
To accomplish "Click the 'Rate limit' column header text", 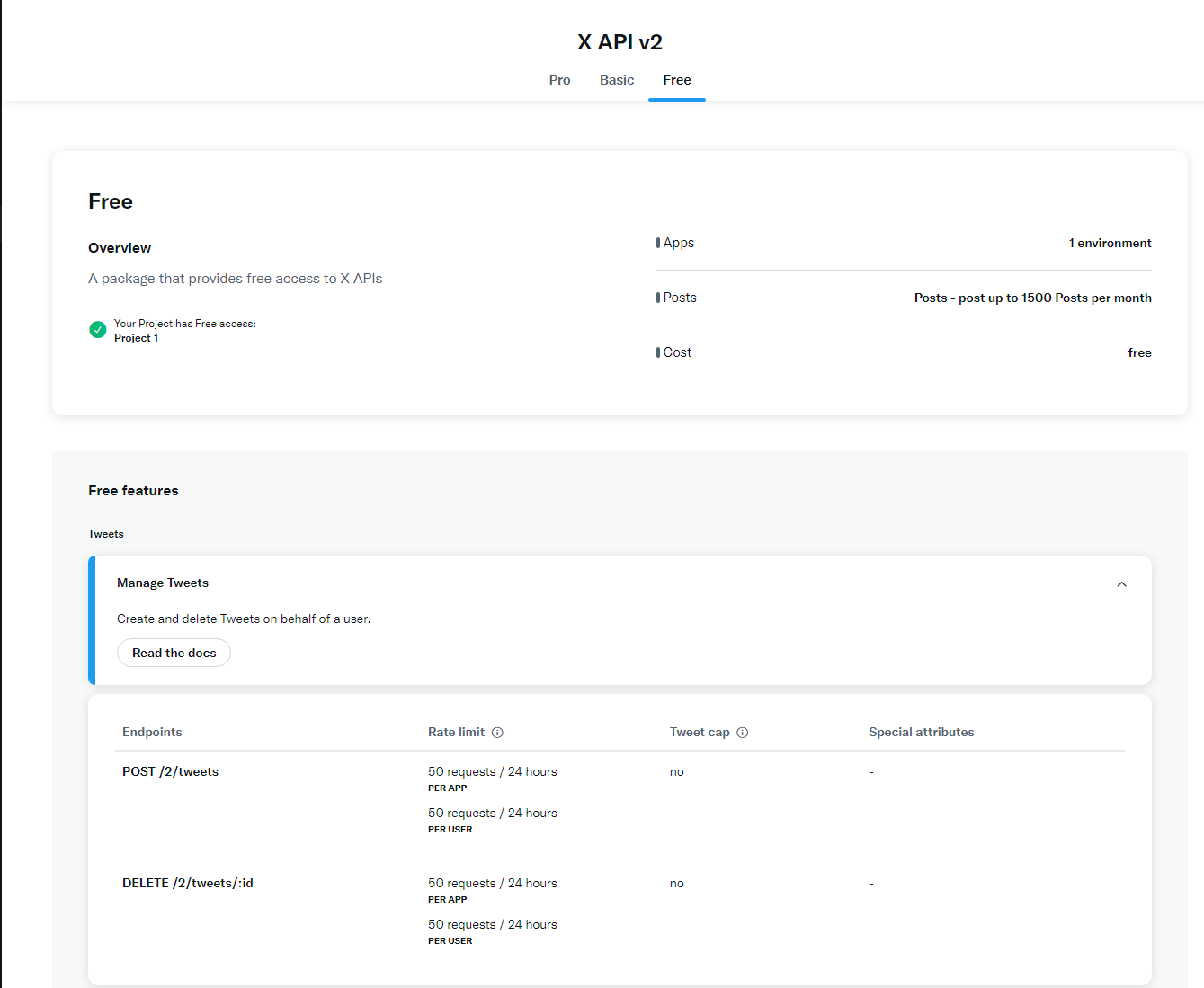I will click(x=456, y=732).
